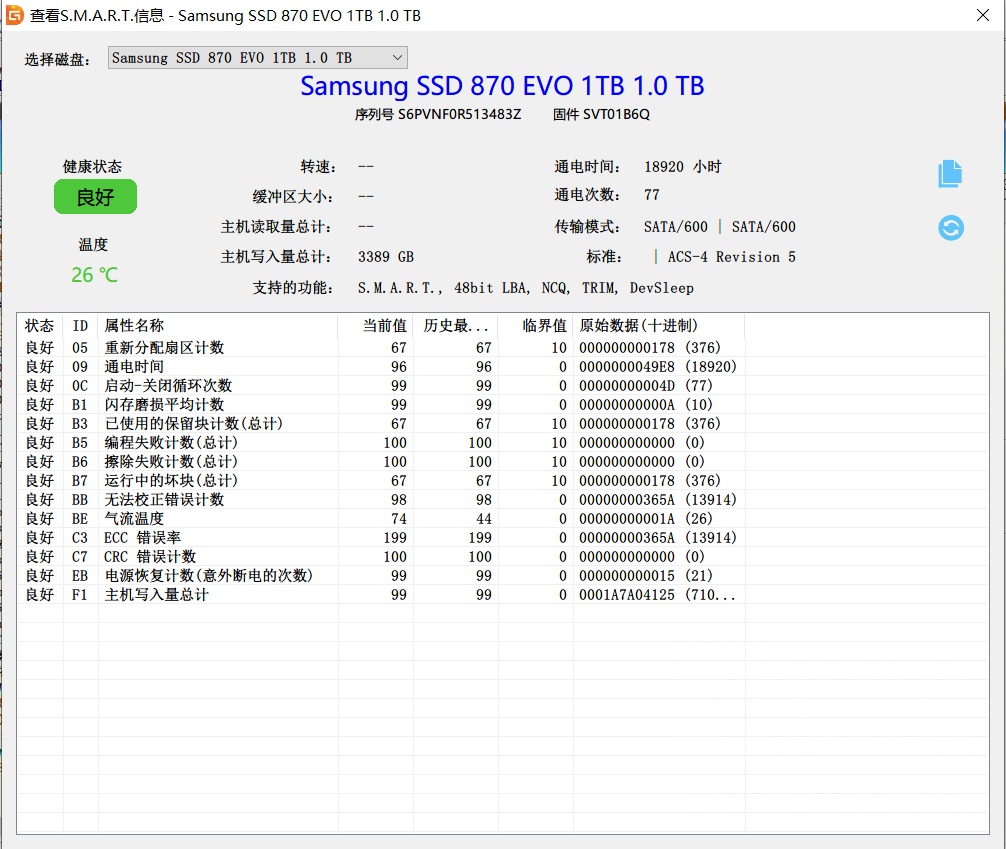This screenshot has width=1006, height=849.
Task: Click the 属性名称 column header
Action: tap(135, 325)
